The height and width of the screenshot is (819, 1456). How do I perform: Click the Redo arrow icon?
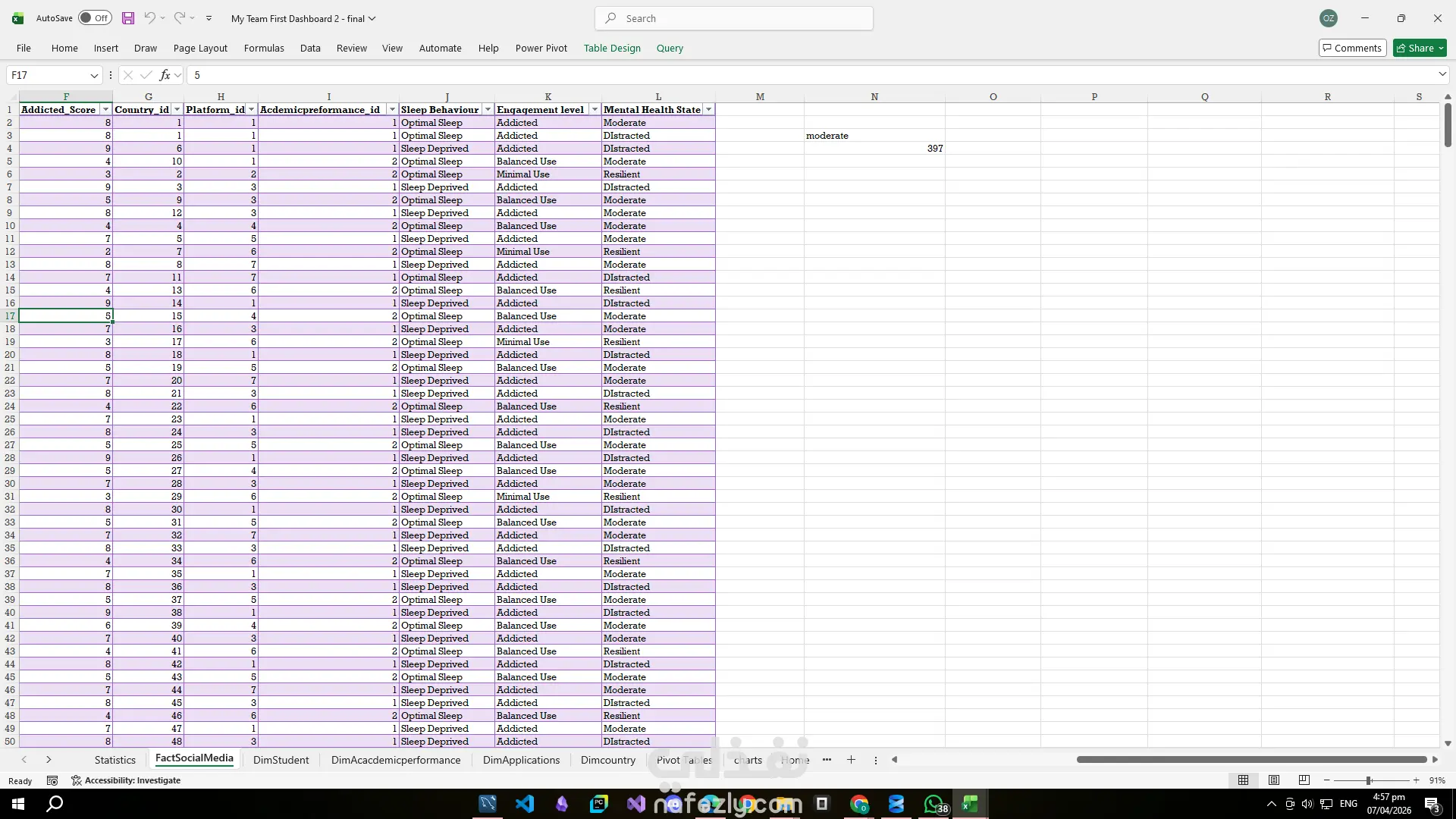pos(179,18)
